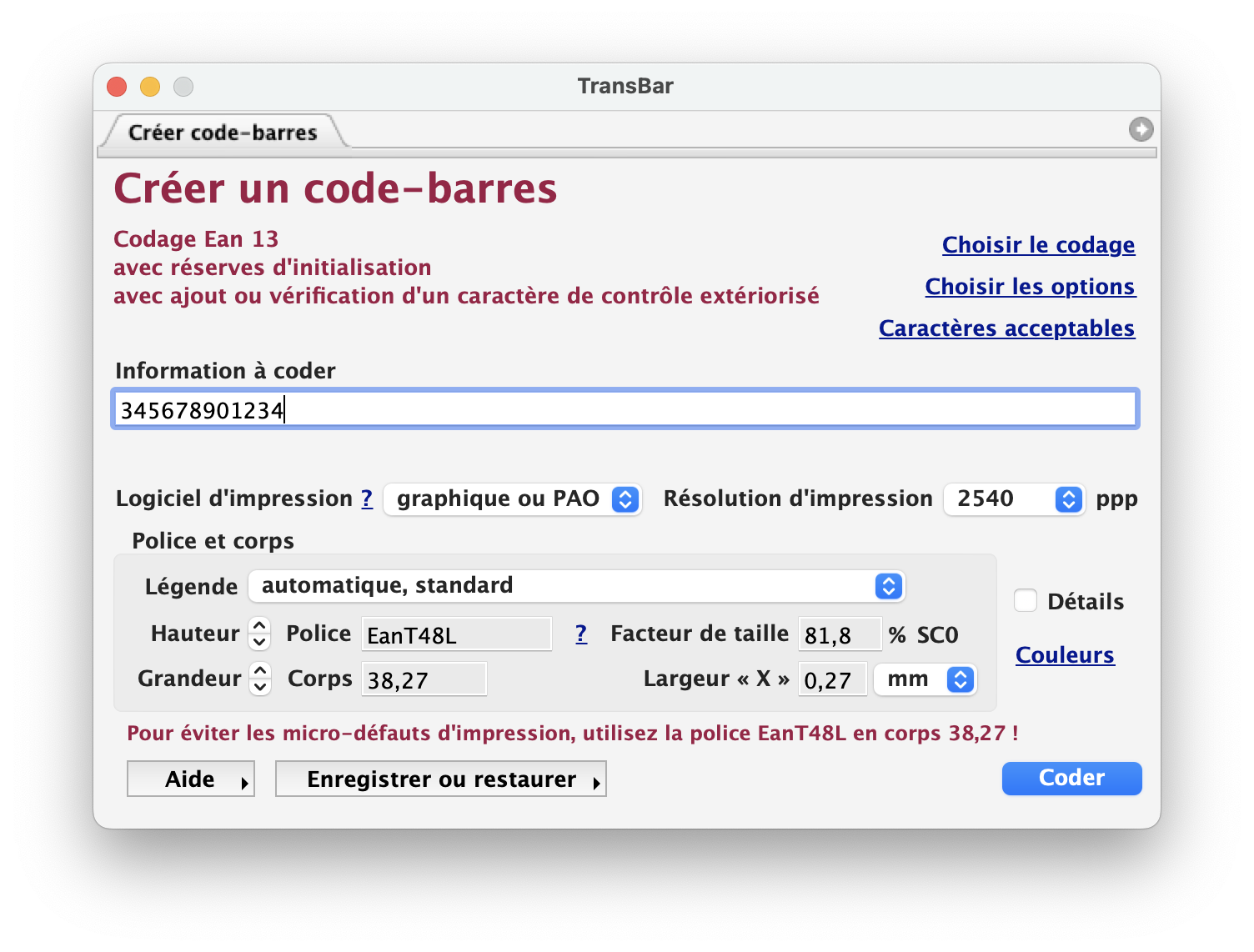Open the mm unit dropdown
Viewport: 1254px width, 952px height.
[x=925, y=679]
